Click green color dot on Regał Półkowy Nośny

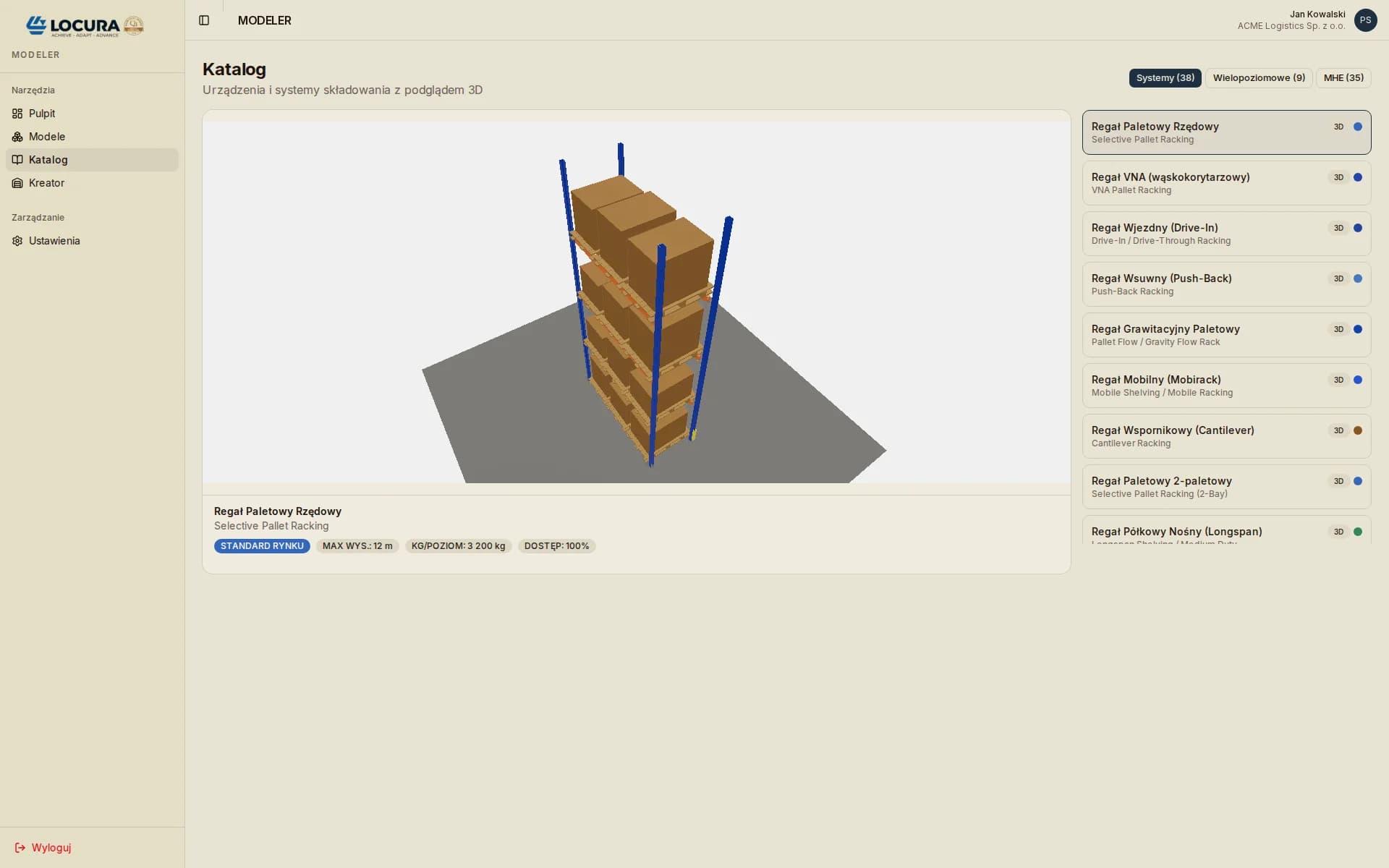coord(1358,532)
